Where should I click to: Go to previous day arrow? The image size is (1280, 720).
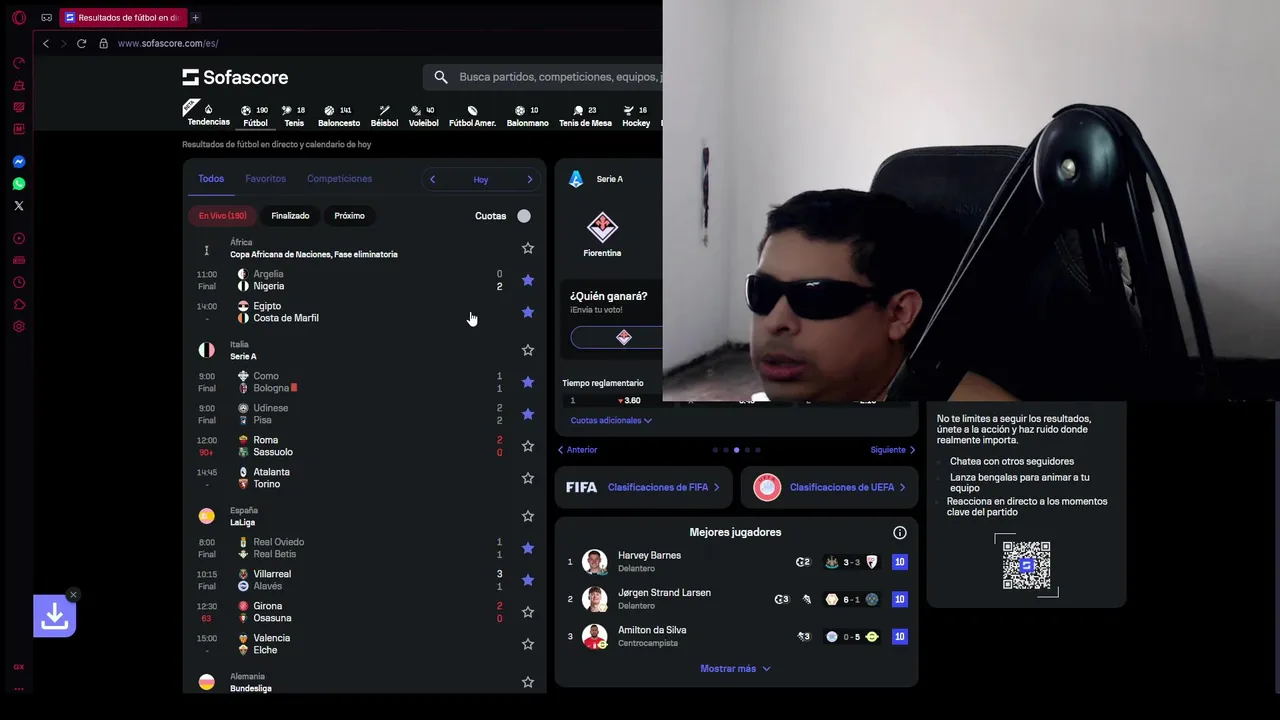[432, 179]
